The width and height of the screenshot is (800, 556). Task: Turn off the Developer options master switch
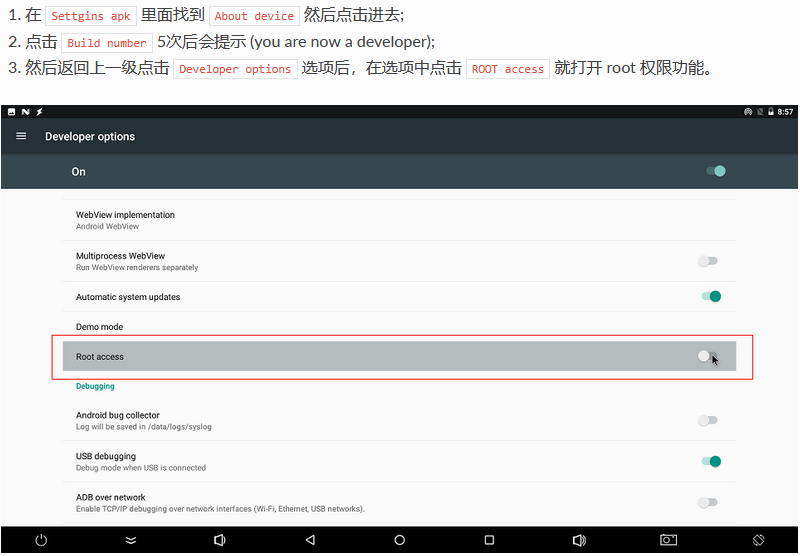pyautogui.click(x=716, y=171)
